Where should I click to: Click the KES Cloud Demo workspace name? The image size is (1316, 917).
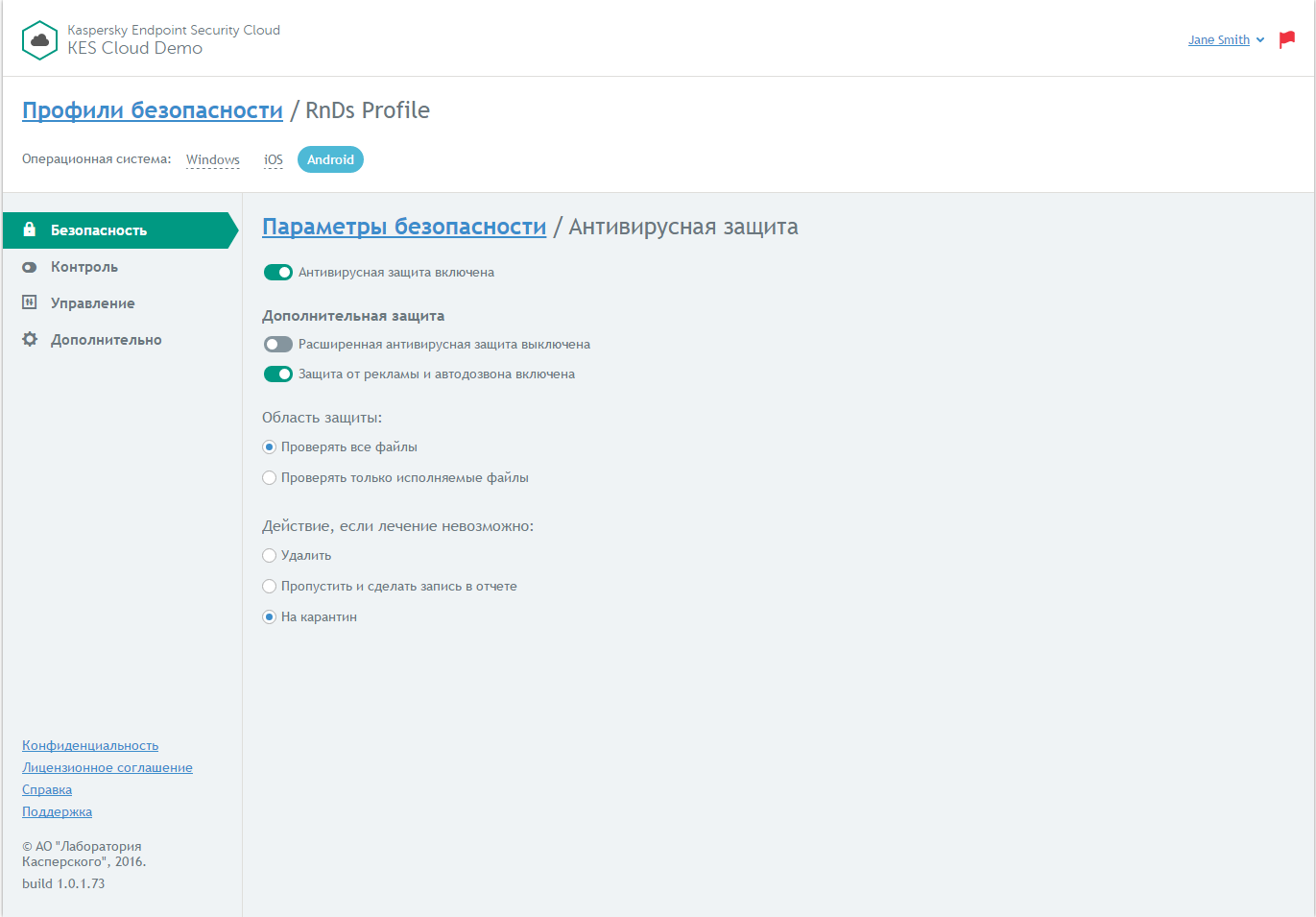135,48
